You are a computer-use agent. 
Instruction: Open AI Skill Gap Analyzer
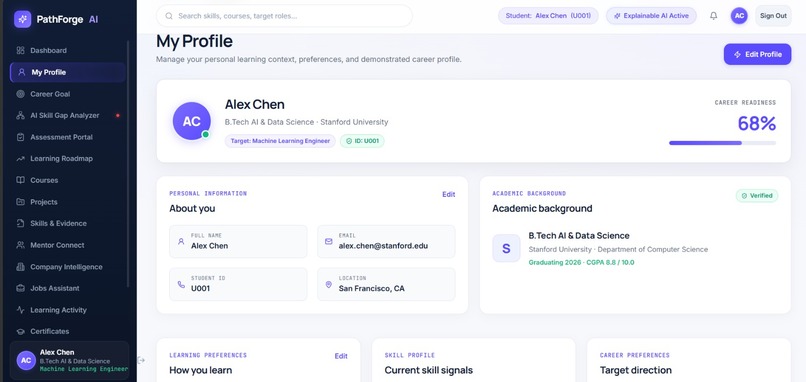tap(67, 116)
